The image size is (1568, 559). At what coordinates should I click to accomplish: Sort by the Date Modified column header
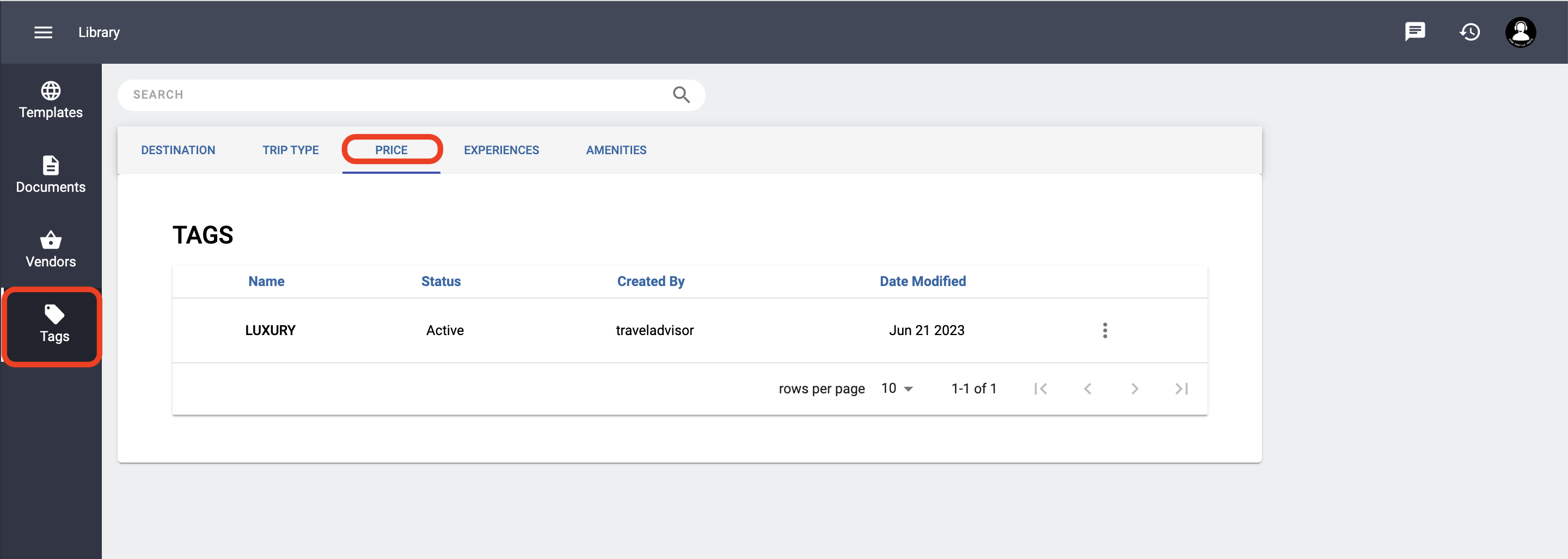(922, 281)
